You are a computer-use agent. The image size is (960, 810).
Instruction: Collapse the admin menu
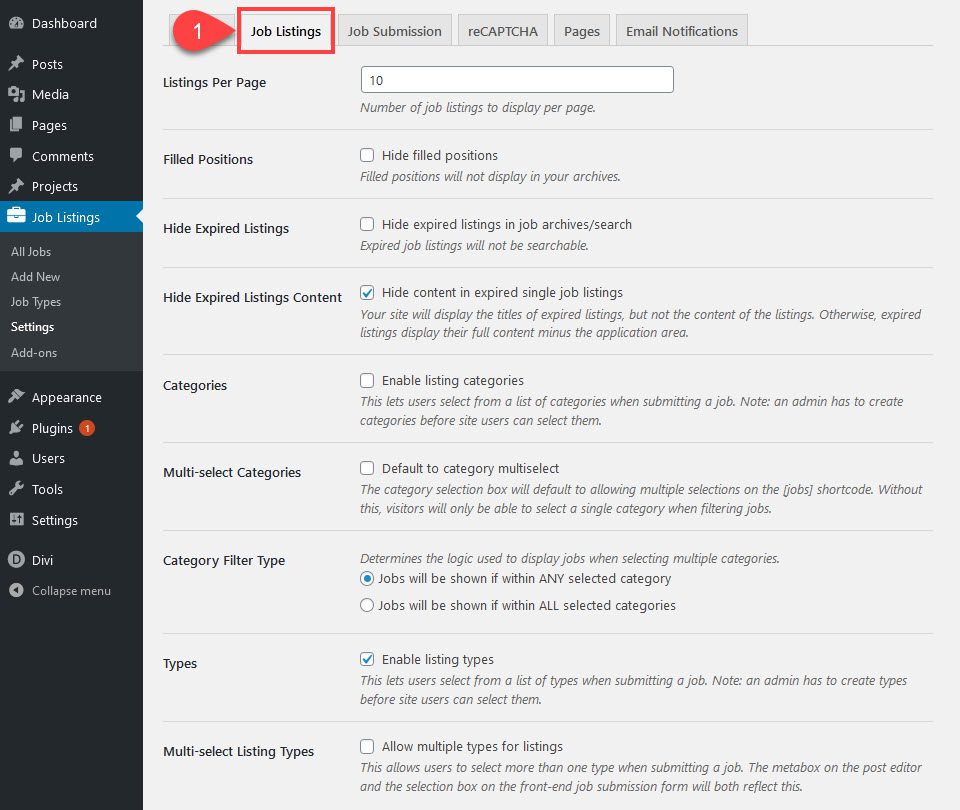coord(18,590)
